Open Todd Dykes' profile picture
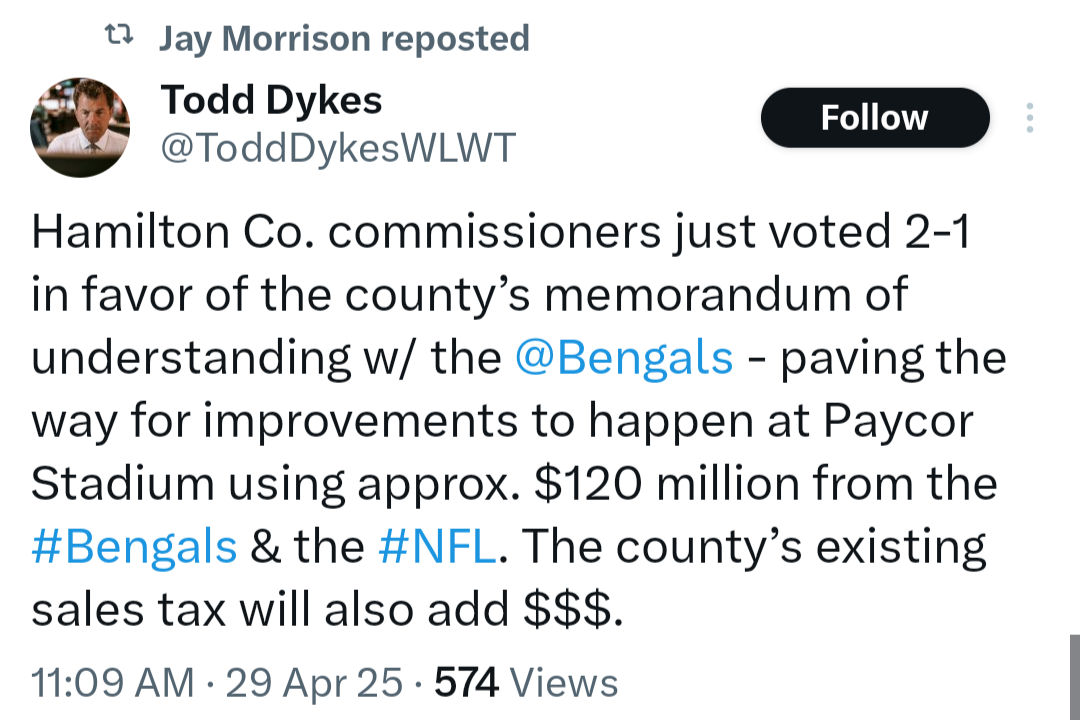 80,127
